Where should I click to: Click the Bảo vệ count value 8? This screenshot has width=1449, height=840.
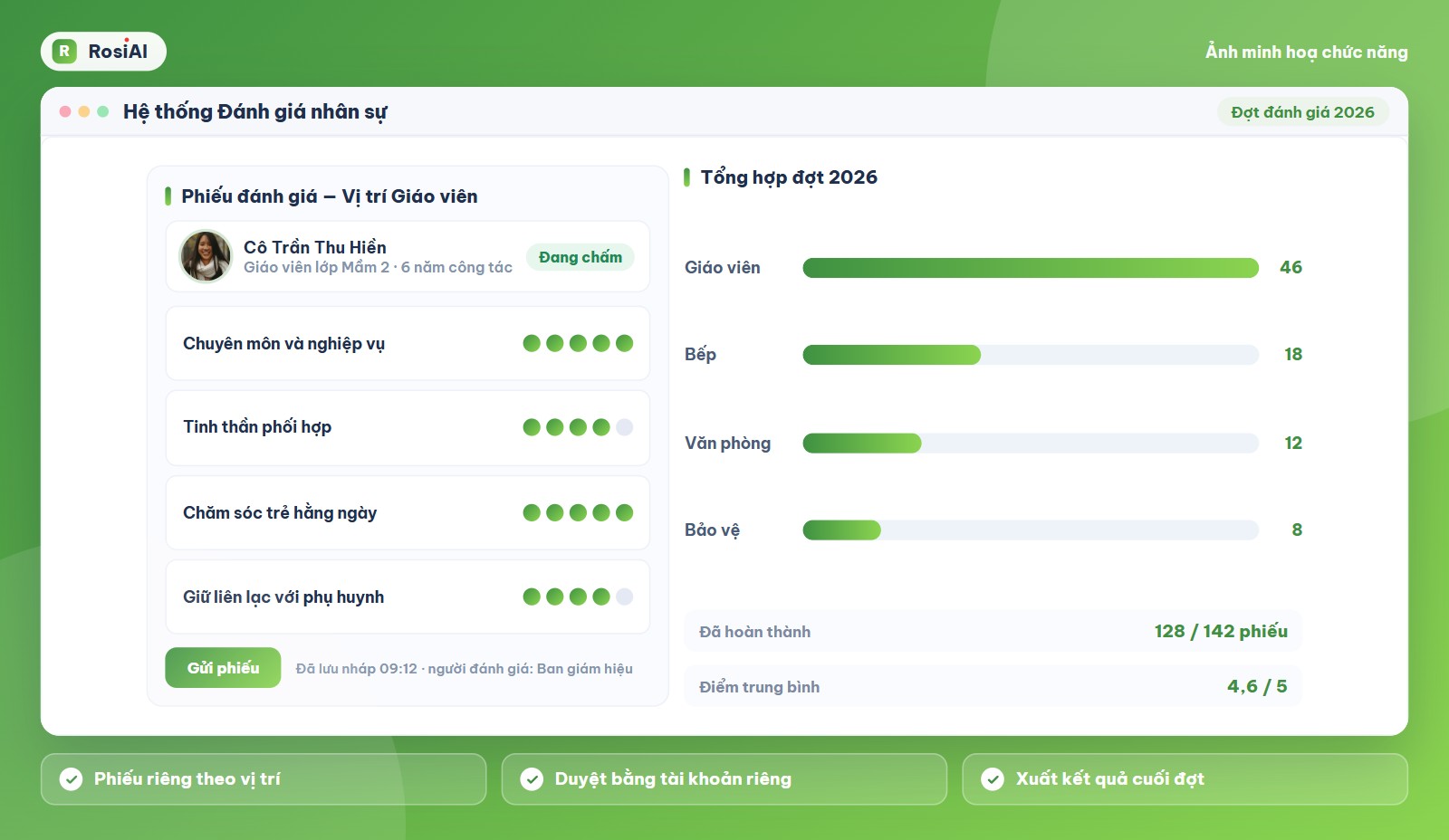click(1297, 530)
